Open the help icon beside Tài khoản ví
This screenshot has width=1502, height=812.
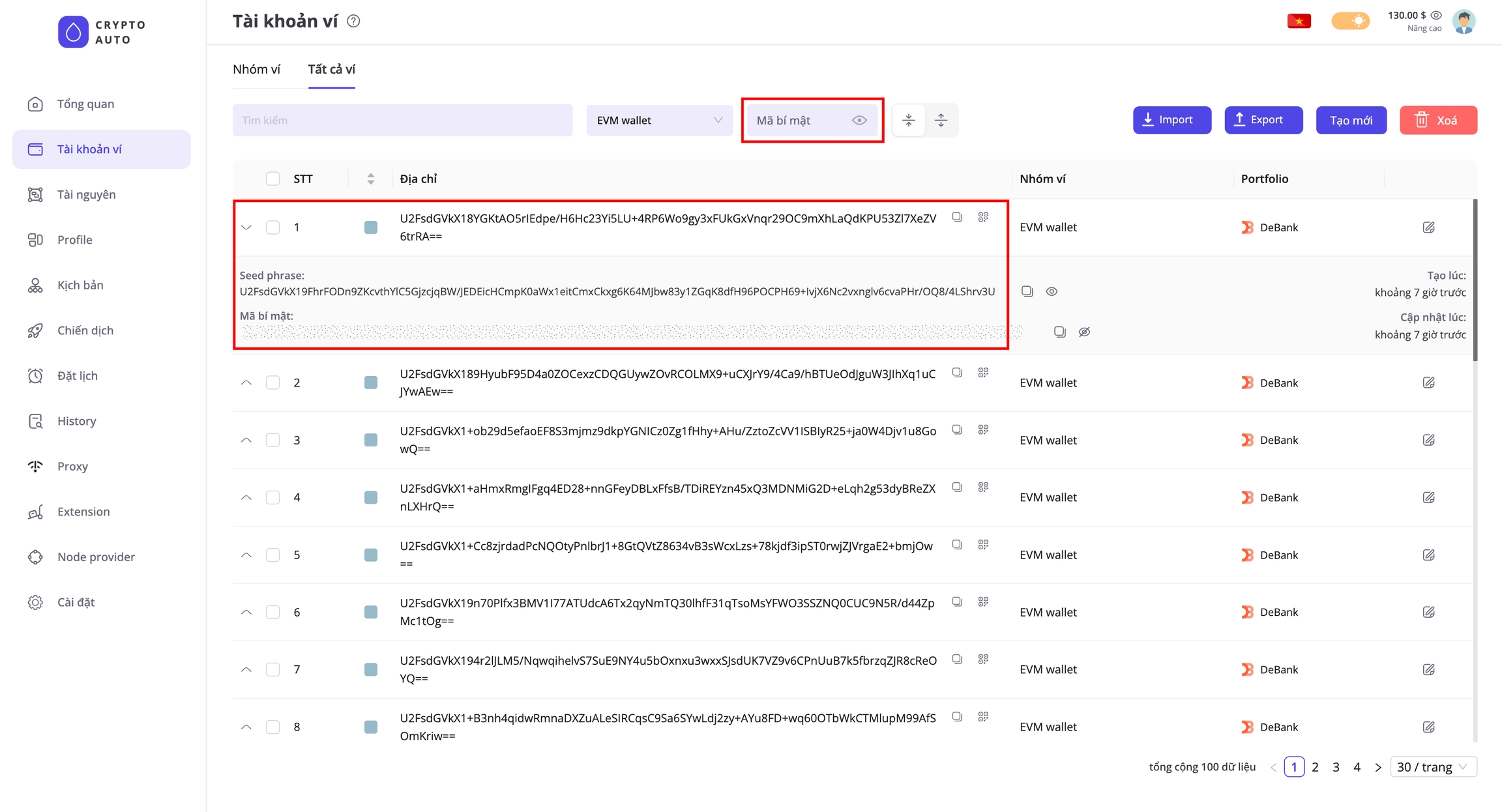[x=353, y=22]
